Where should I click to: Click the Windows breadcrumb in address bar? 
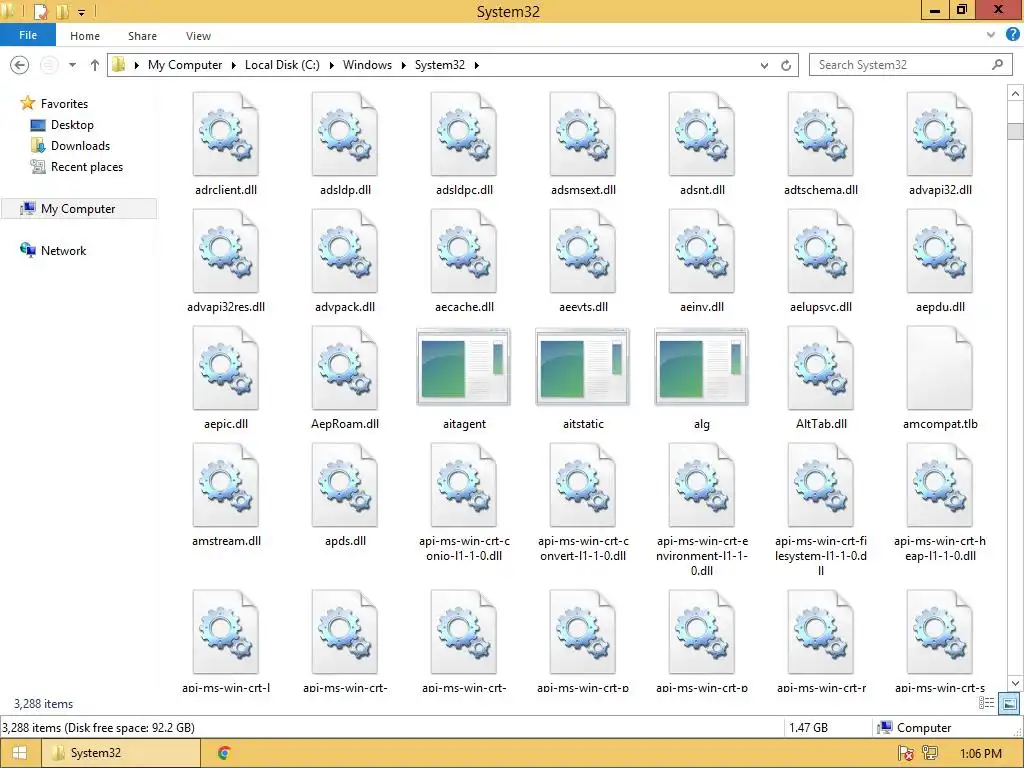[x=367, y=65]
